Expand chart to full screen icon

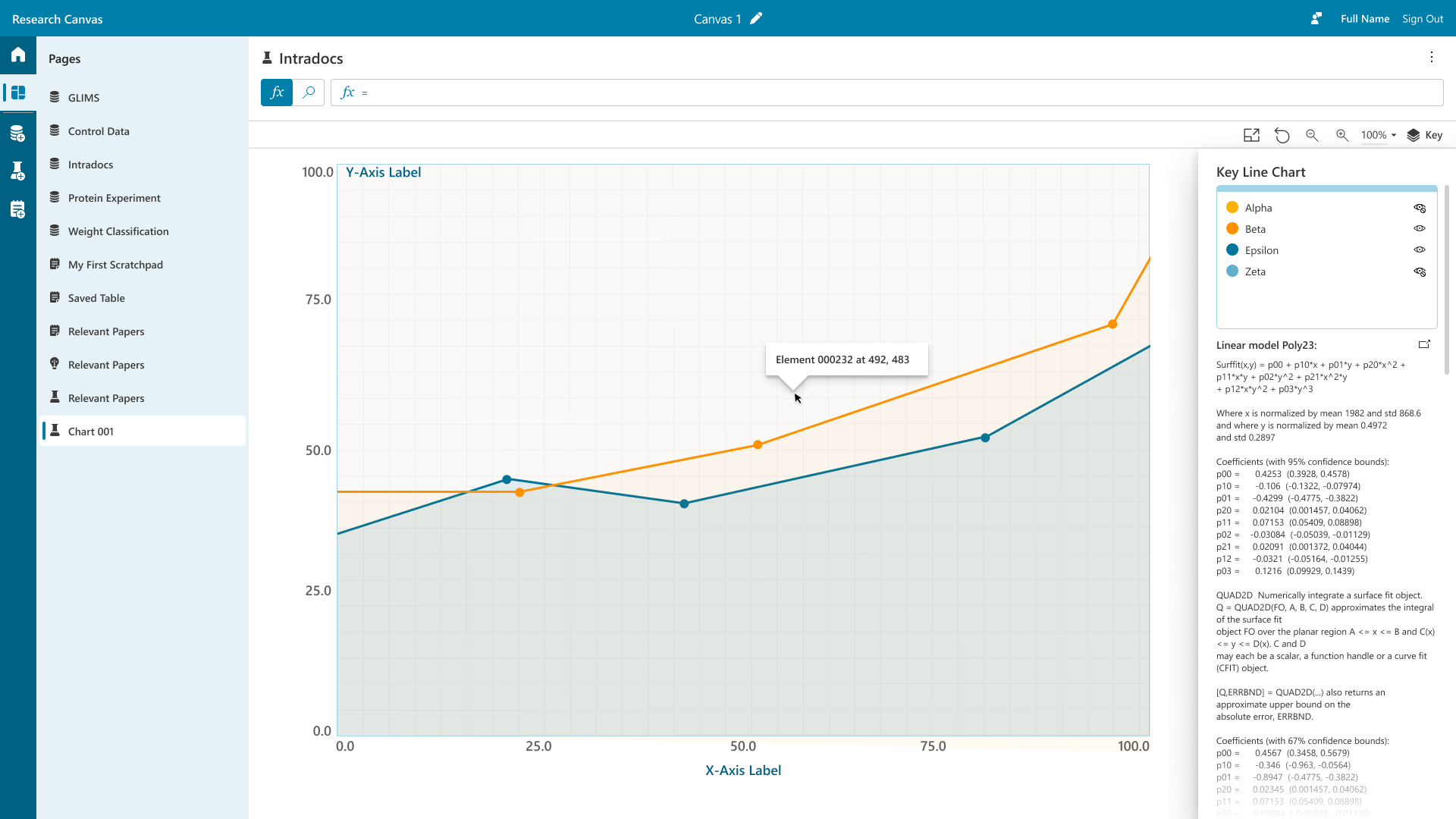coord(1251,135)
